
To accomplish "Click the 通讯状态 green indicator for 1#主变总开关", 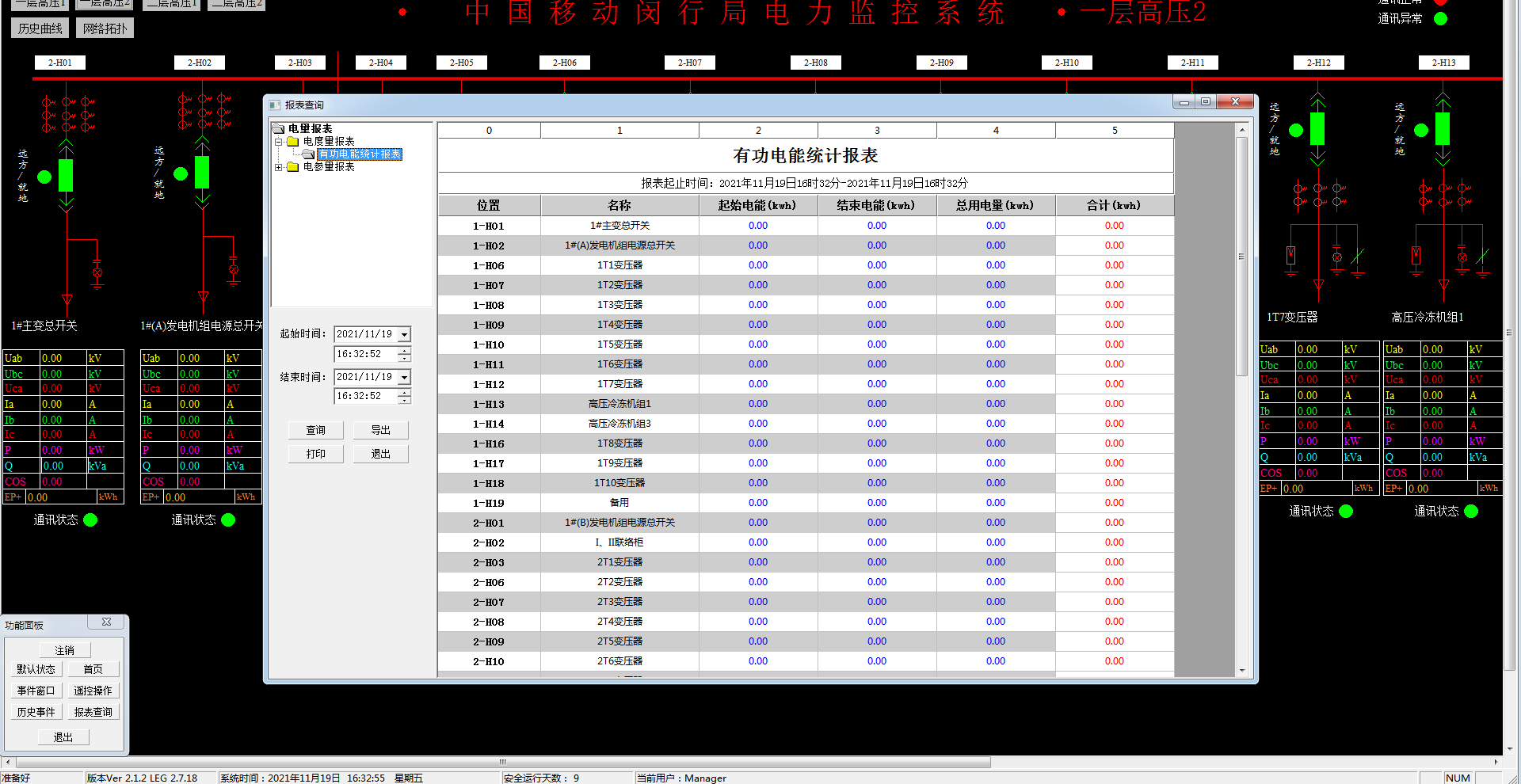I will click(90, 520).
